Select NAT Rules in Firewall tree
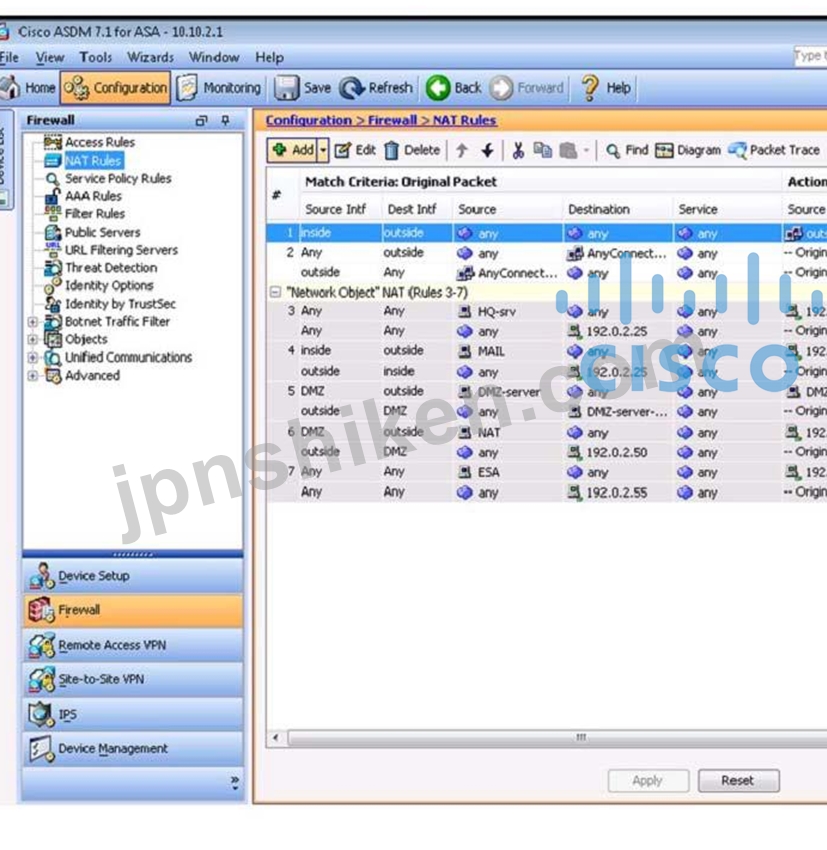 (x=93, y=161)
